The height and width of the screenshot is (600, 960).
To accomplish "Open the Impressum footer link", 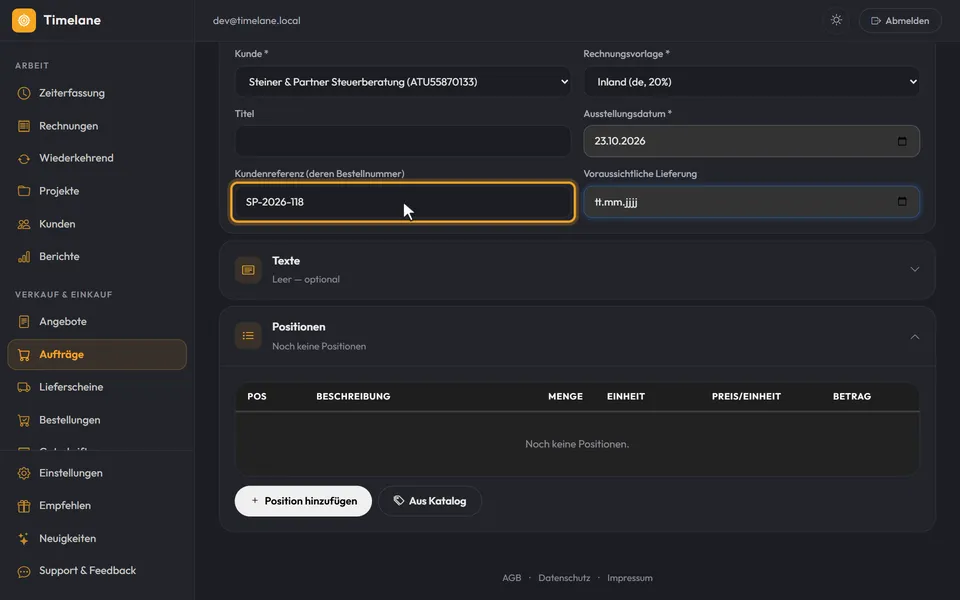I will pyautogui.click(x=629, y=578).
